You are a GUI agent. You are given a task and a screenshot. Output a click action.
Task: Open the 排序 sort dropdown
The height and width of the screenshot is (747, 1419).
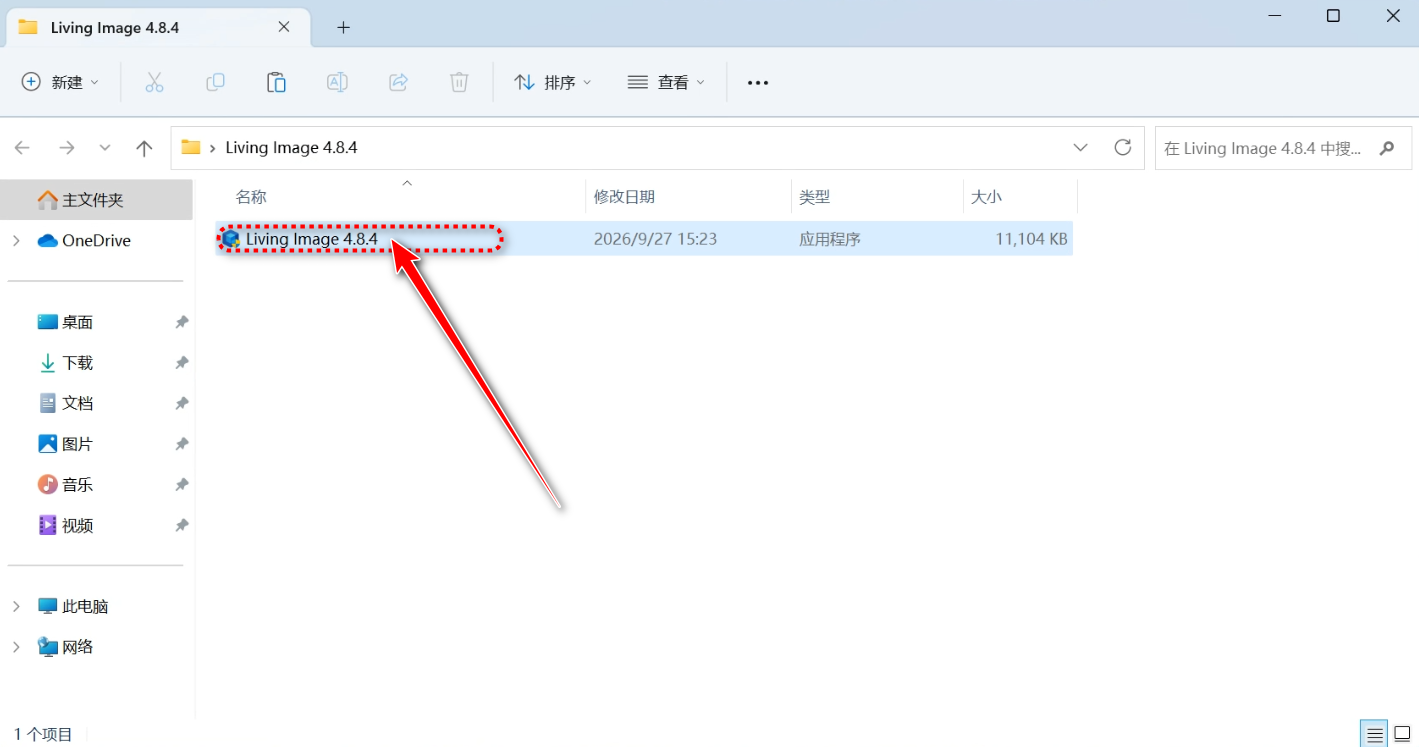[552, 82]
